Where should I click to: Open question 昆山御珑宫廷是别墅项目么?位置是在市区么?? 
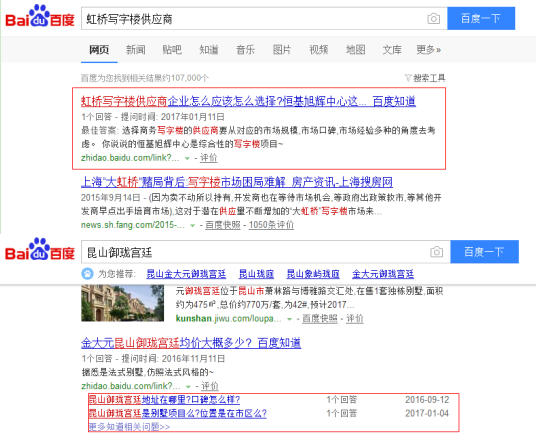(x=178, y=413)
